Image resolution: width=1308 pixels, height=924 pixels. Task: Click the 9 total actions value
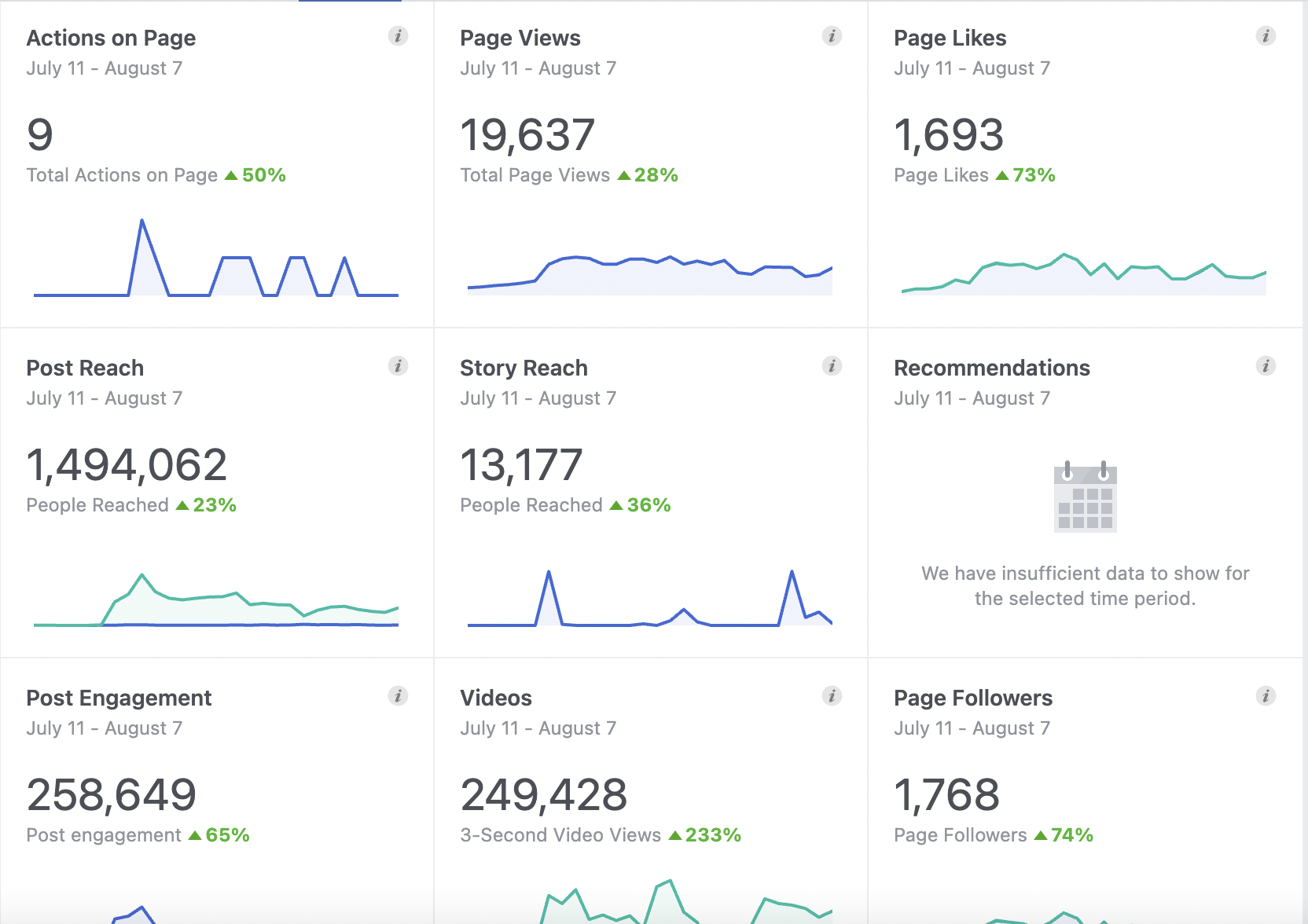click(x=40, y=135)
